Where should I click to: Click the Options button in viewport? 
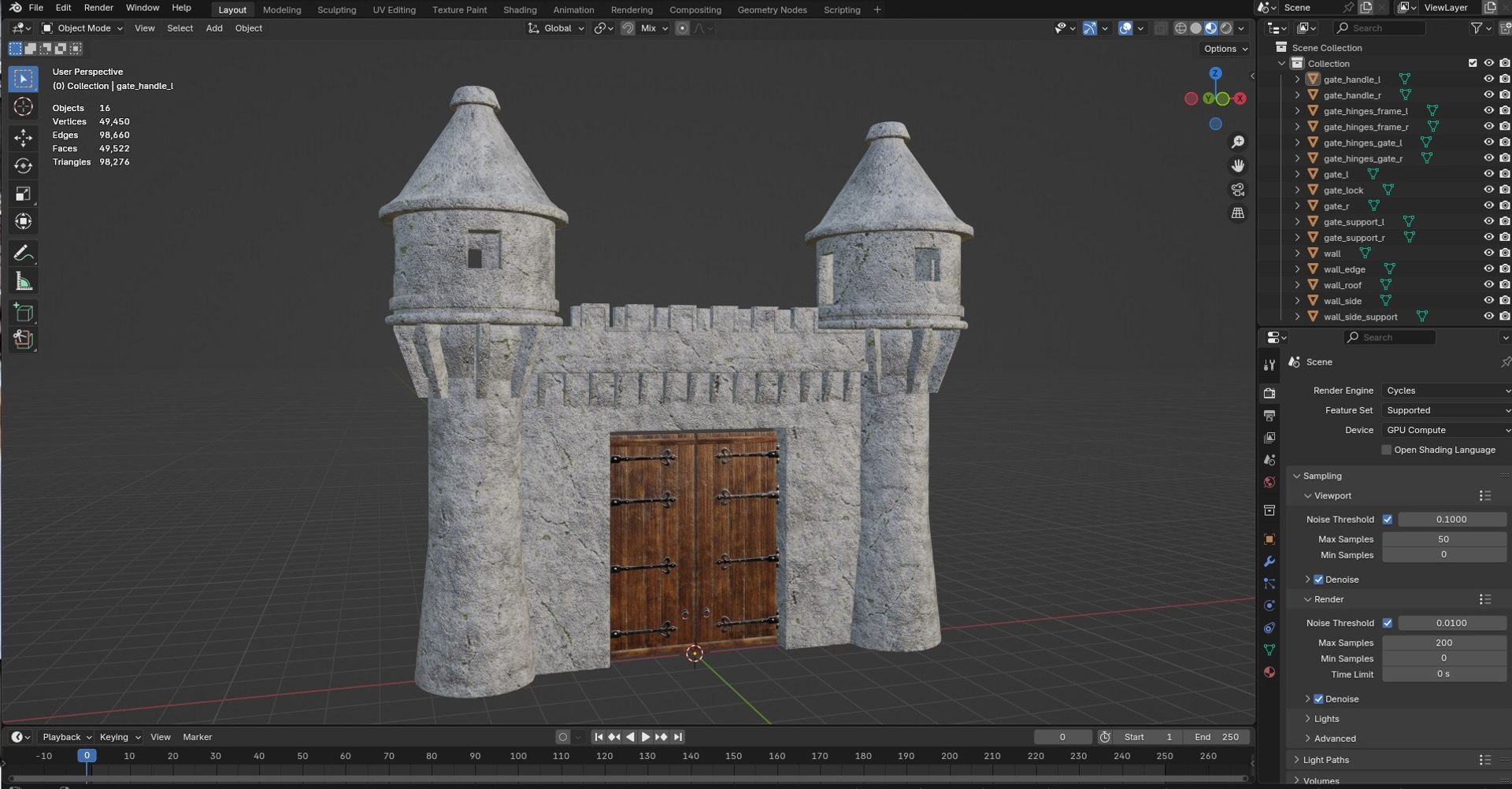1226,49
